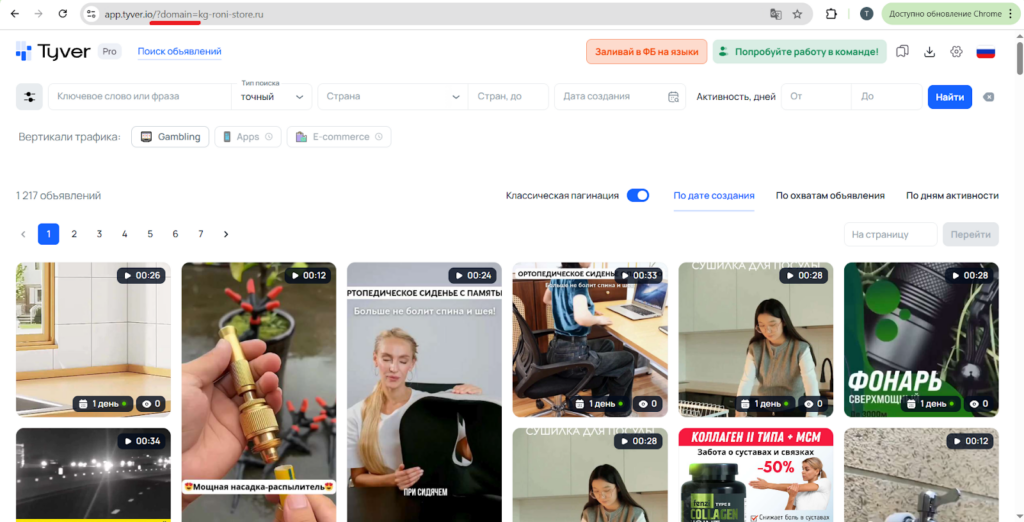Screen dimensions: 1024x522
Task: Go to next pagination page arrow
Action: pyautogui.click(x=226, y=234)
